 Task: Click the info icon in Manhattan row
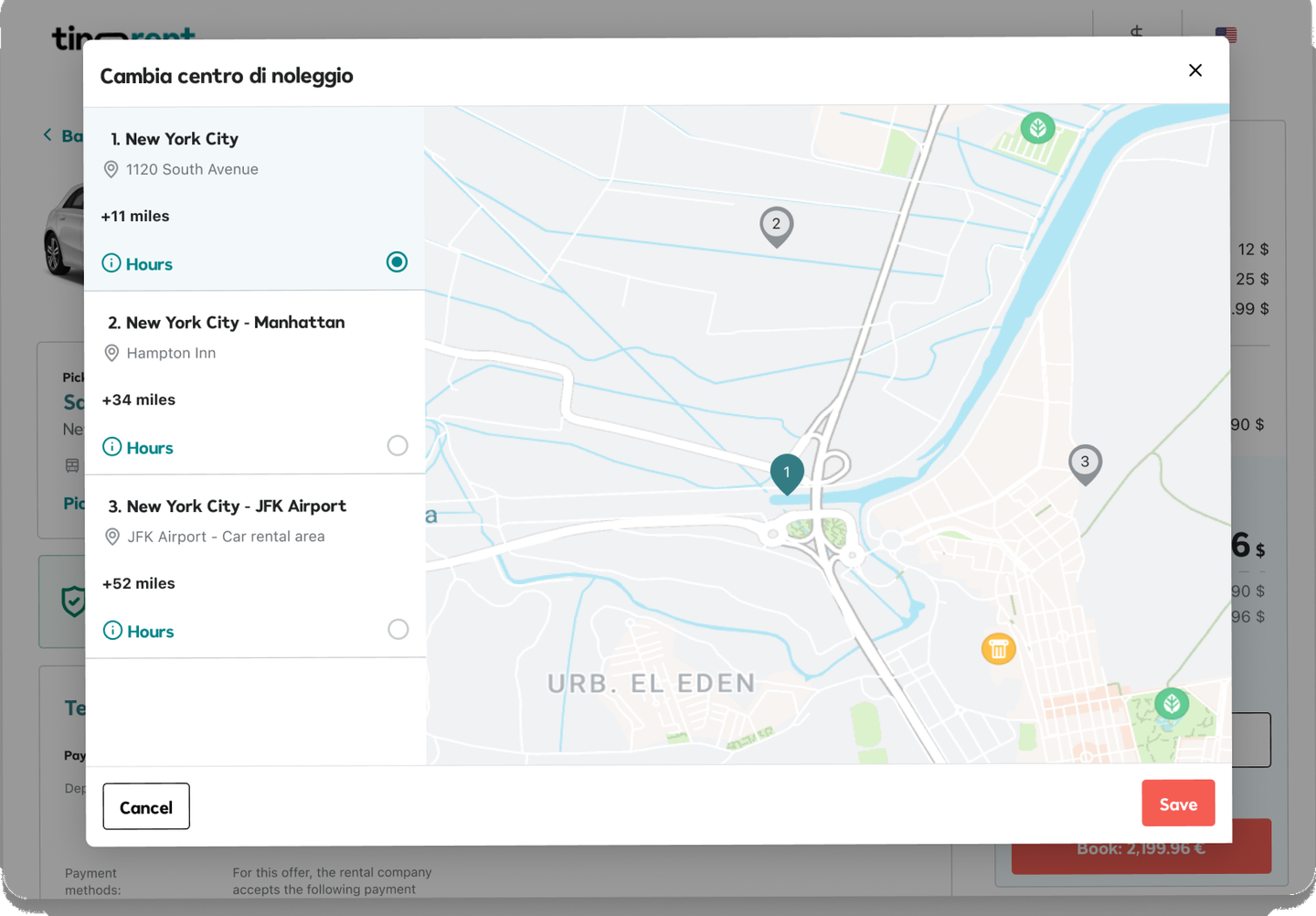112,447
